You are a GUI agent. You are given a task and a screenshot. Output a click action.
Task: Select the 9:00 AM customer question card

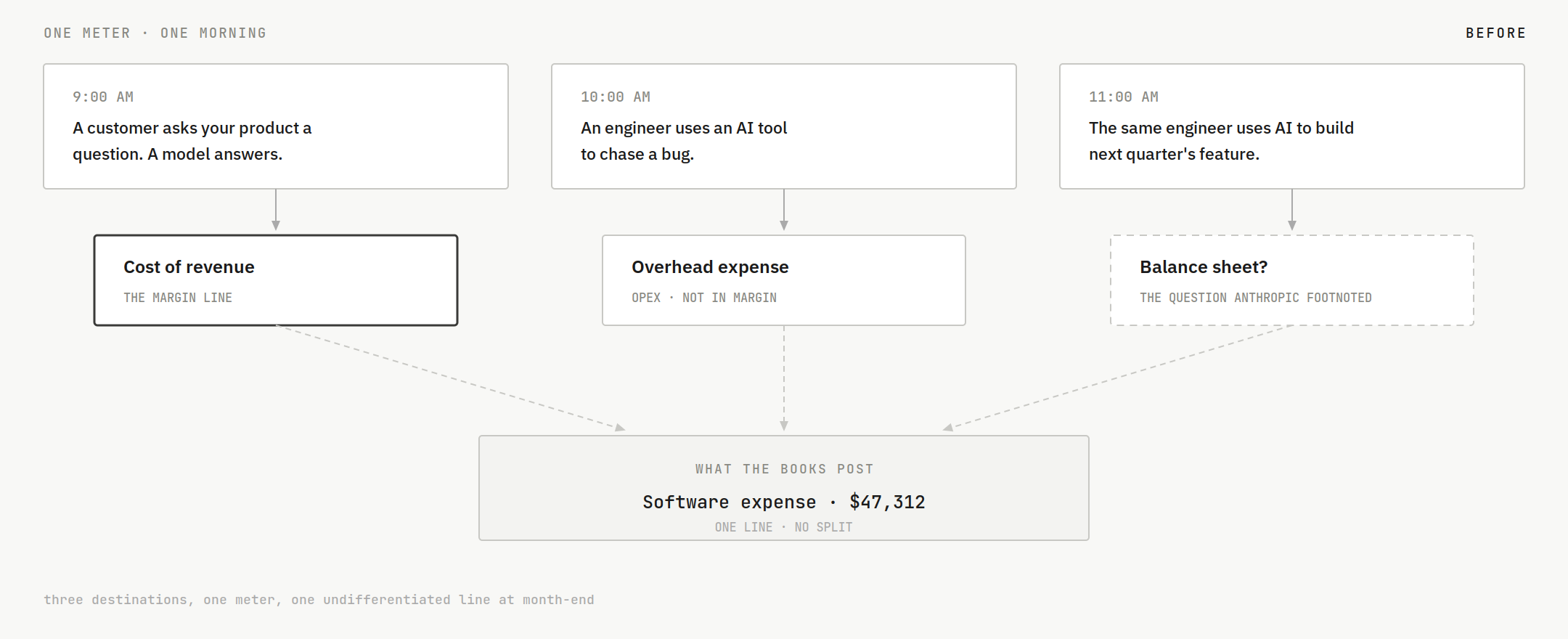pyautogui.click(x=276, y=126)
